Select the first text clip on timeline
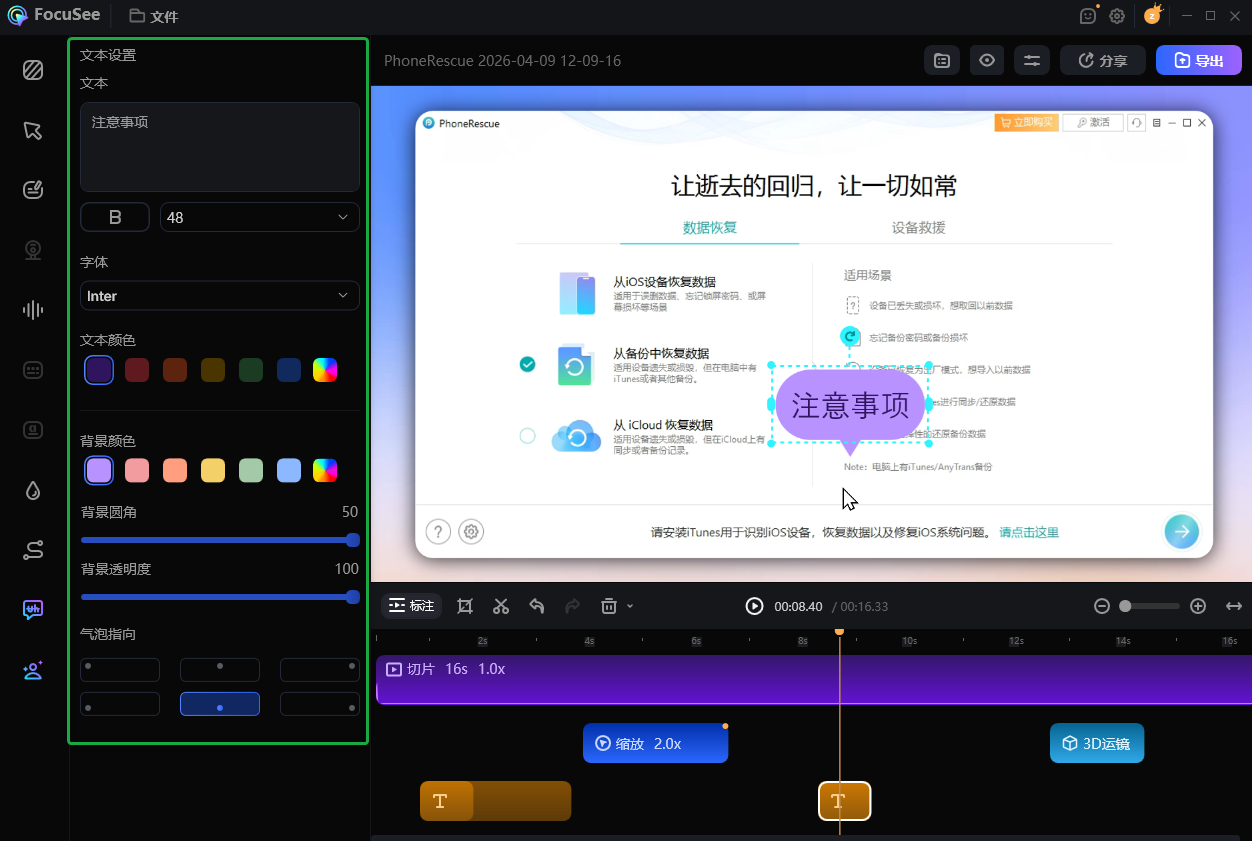Viewport: 1252px width, 841px height. click(495, 801)
